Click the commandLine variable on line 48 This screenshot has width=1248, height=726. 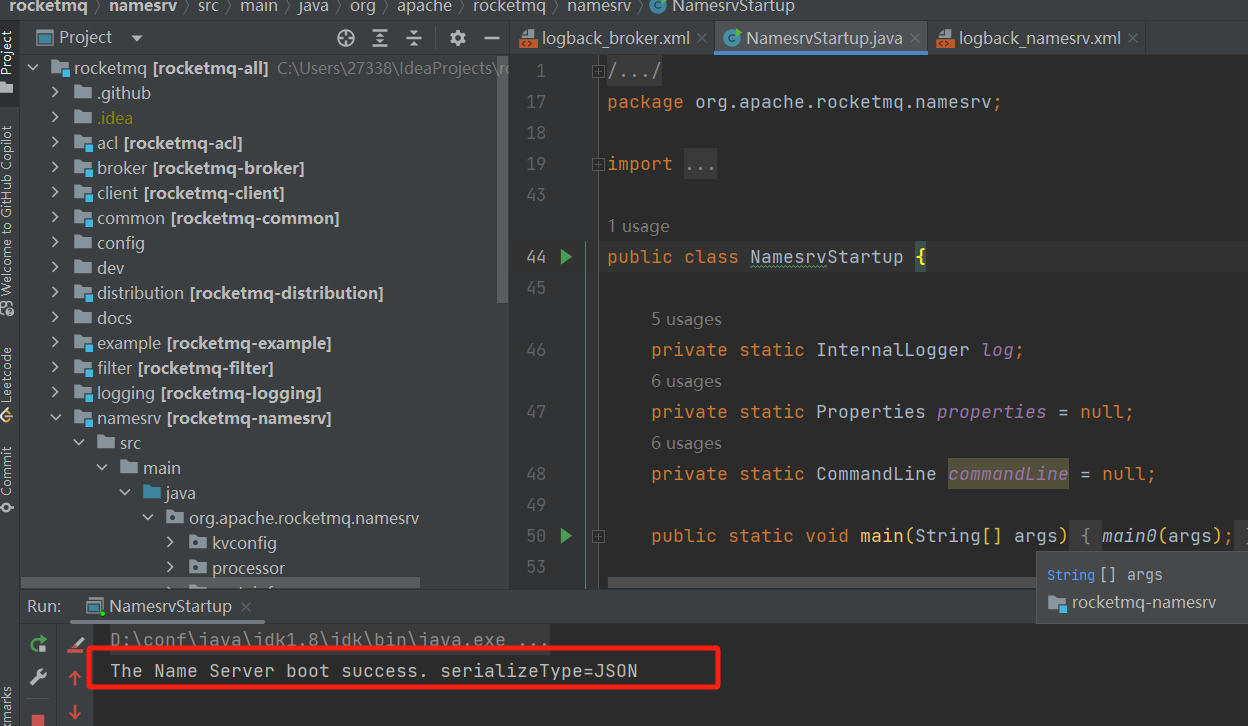click(x=1008, y=474)
